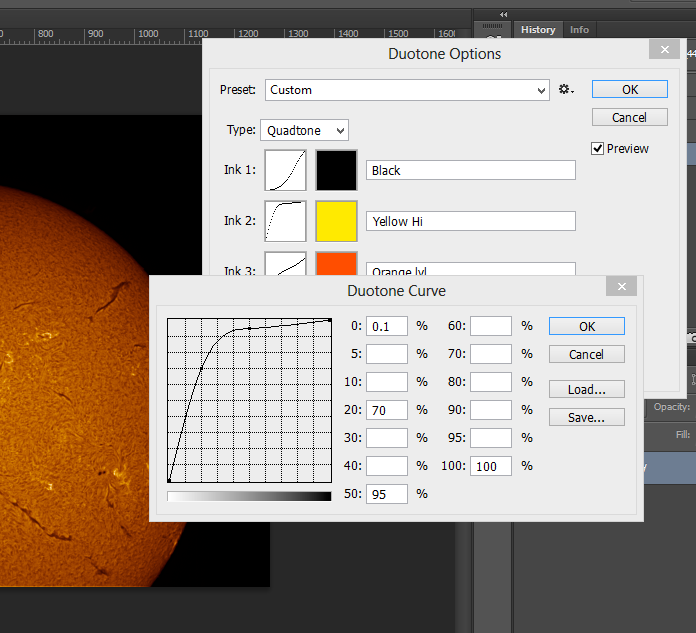Pick the black Ink 1 color swatch
Viewport: 696px width, 633px height.
[x=337, y=171]
